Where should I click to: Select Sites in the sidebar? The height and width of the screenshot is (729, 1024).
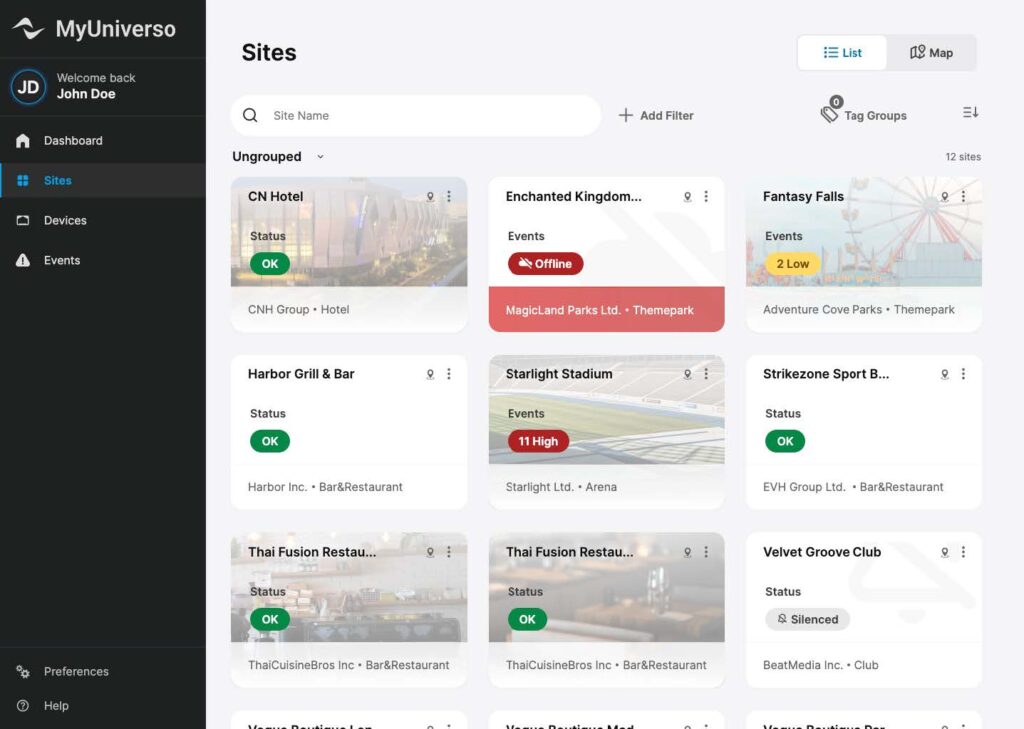click(x=103, y=180)
